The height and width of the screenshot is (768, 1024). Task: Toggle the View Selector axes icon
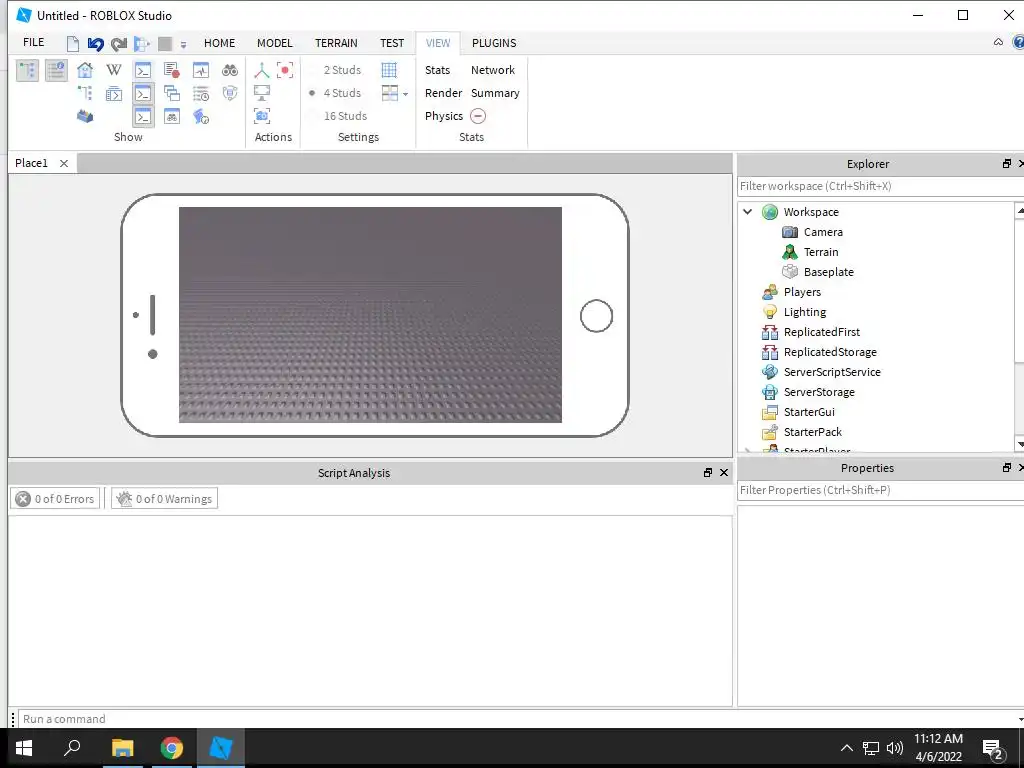click(262, 70)
